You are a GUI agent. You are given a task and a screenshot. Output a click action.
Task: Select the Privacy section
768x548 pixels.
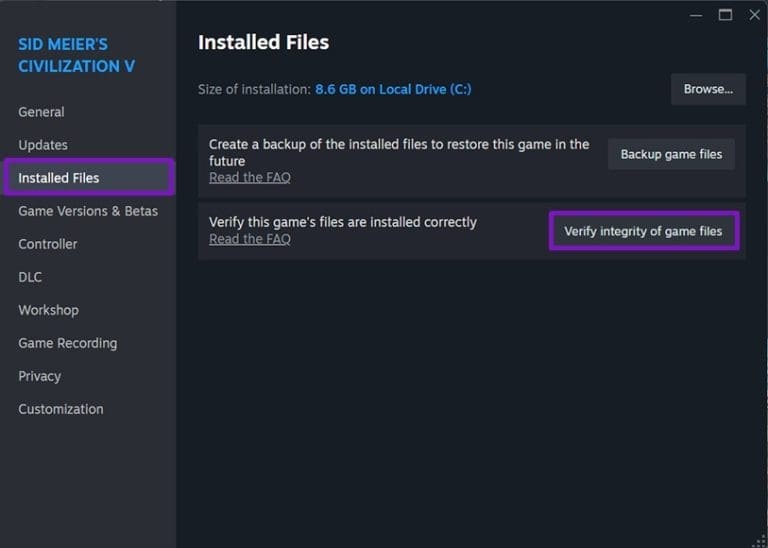pos(40,376)
